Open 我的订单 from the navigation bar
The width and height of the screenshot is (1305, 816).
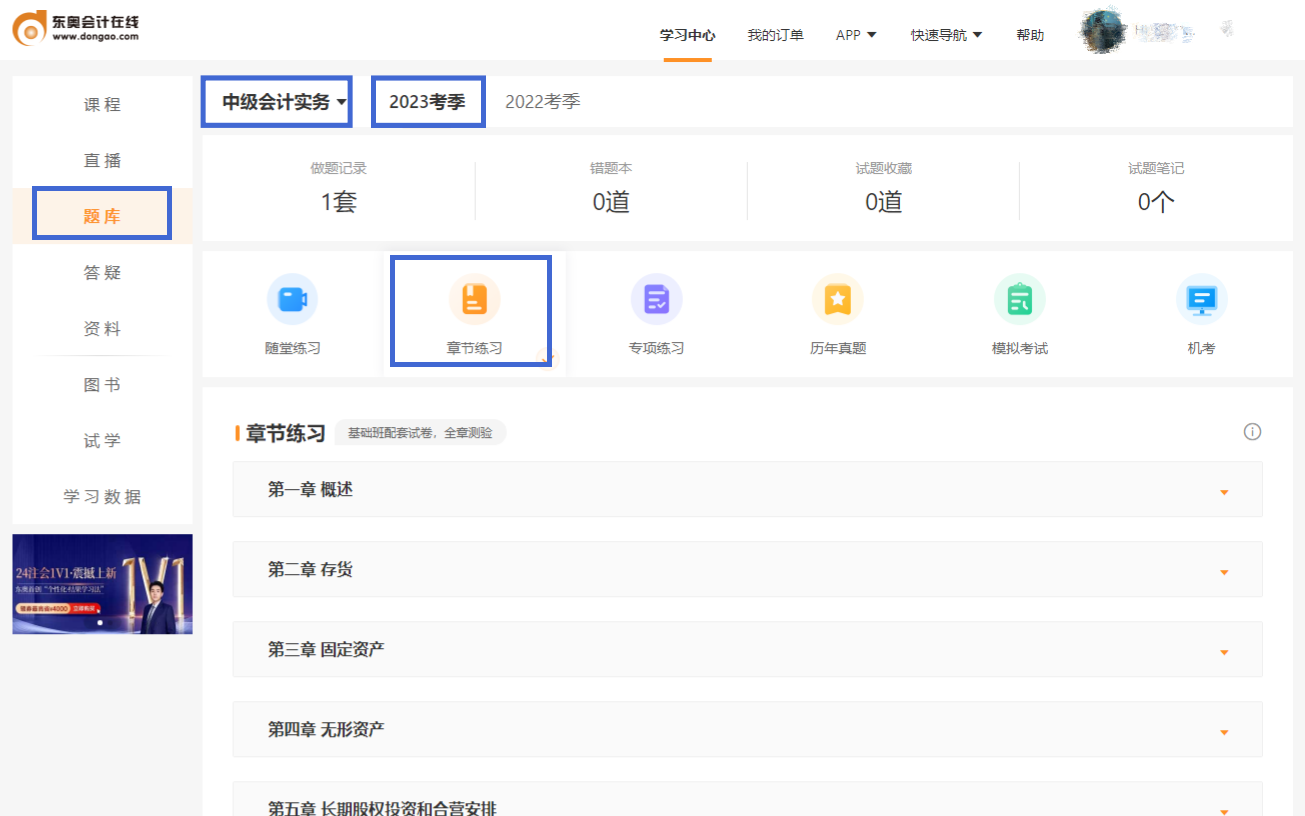pyautogui.click(x=775, y=34)
